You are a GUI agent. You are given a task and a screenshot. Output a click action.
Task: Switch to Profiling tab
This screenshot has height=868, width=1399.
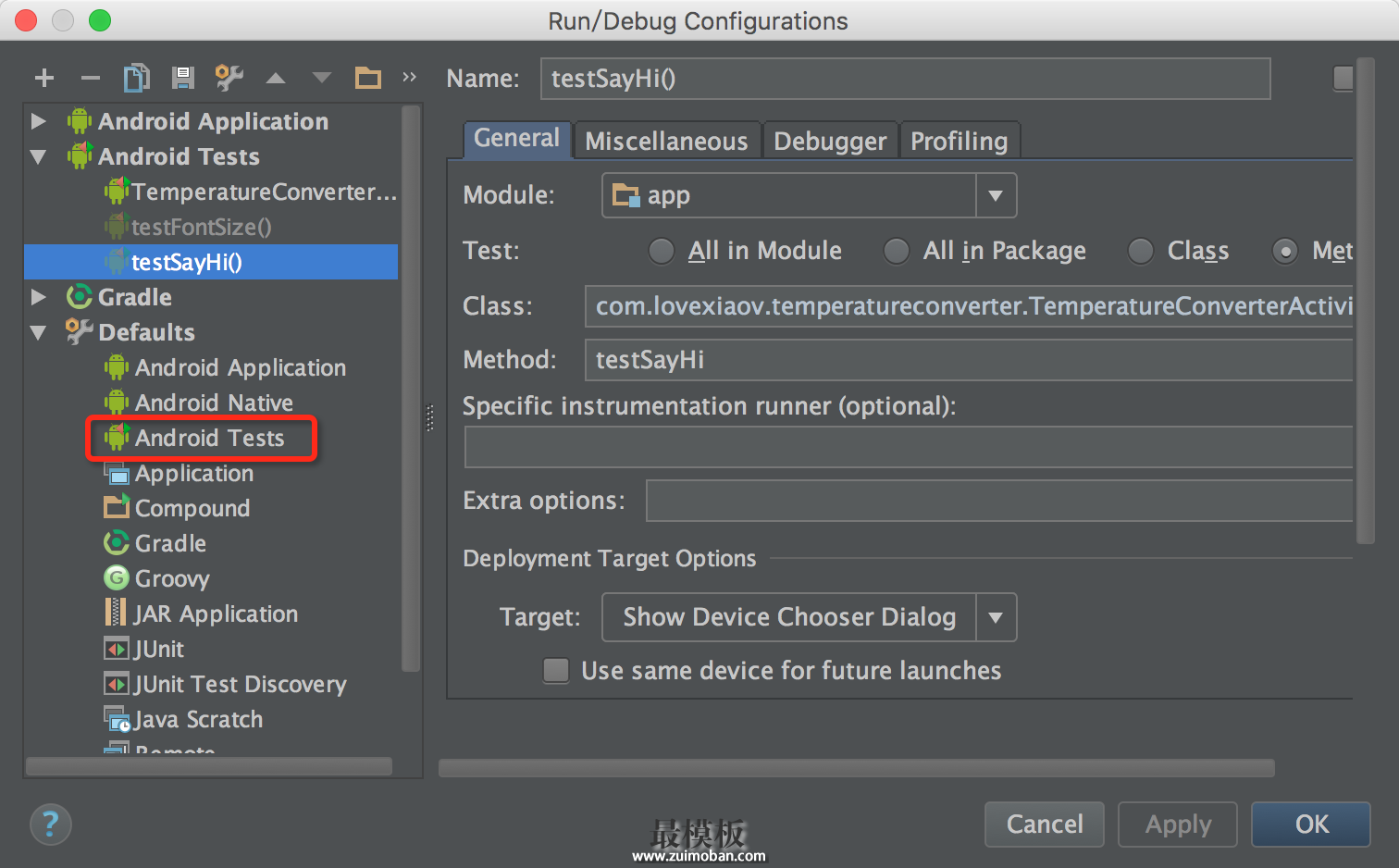pos(959,141)
